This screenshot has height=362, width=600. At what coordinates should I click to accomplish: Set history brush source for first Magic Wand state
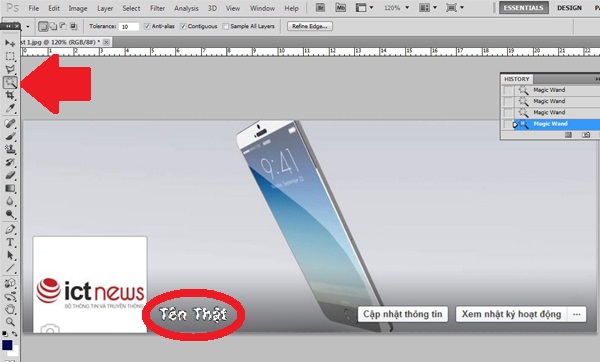pos(508,90)
